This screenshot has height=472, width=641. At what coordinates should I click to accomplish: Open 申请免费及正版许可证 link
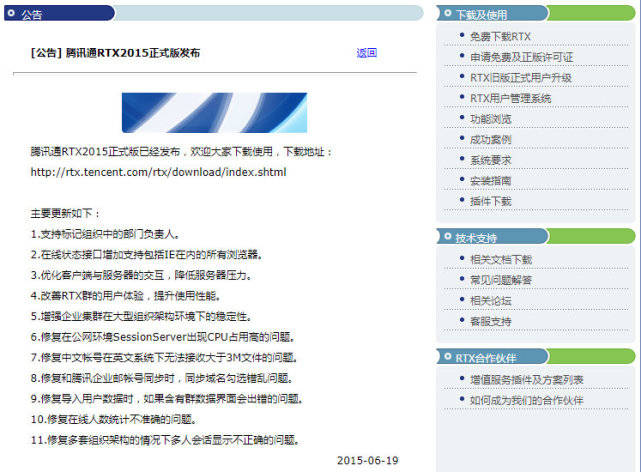coord(522,57)
